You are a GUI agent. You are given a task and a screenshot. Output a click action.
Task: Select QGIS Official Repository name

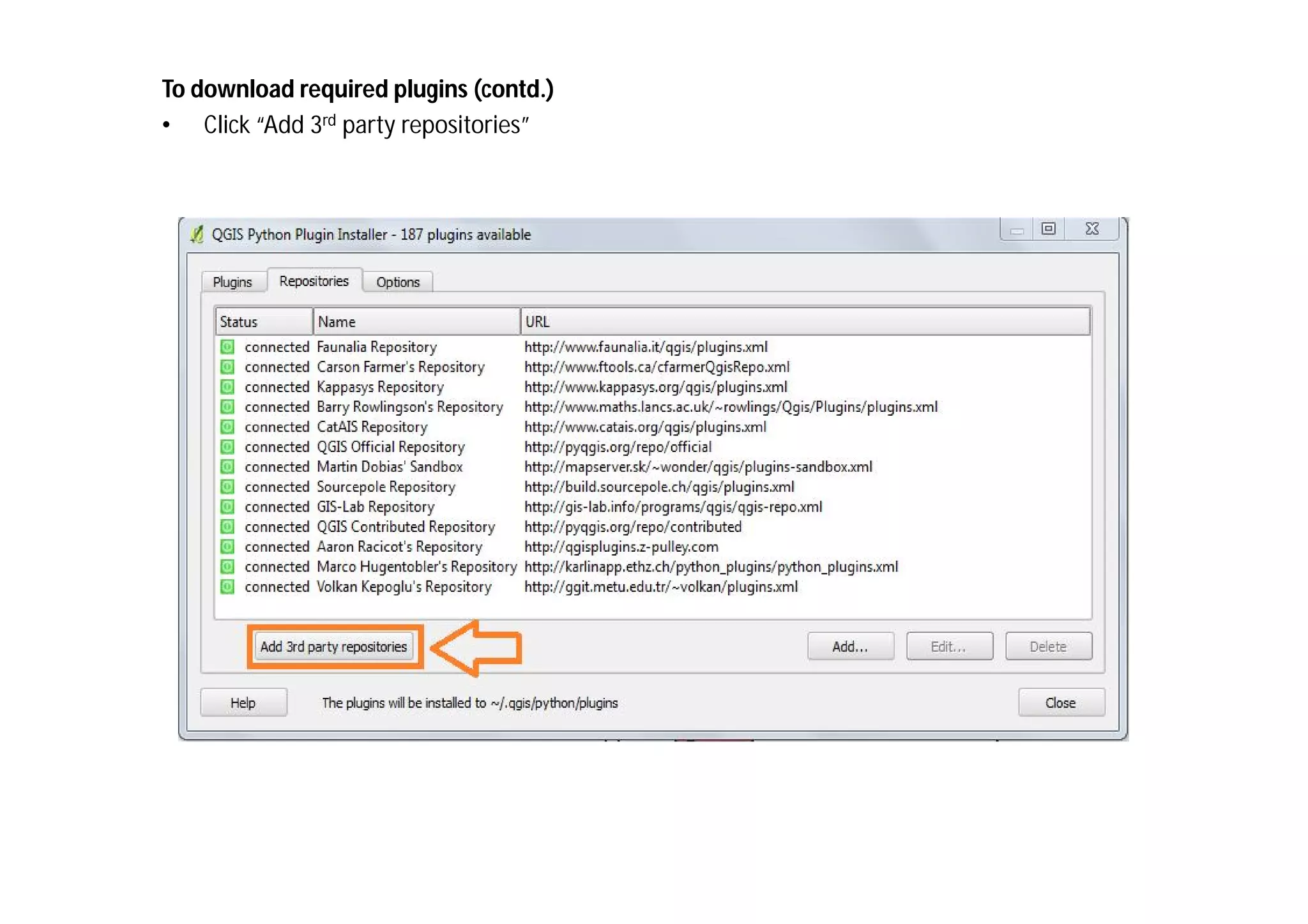391,446
